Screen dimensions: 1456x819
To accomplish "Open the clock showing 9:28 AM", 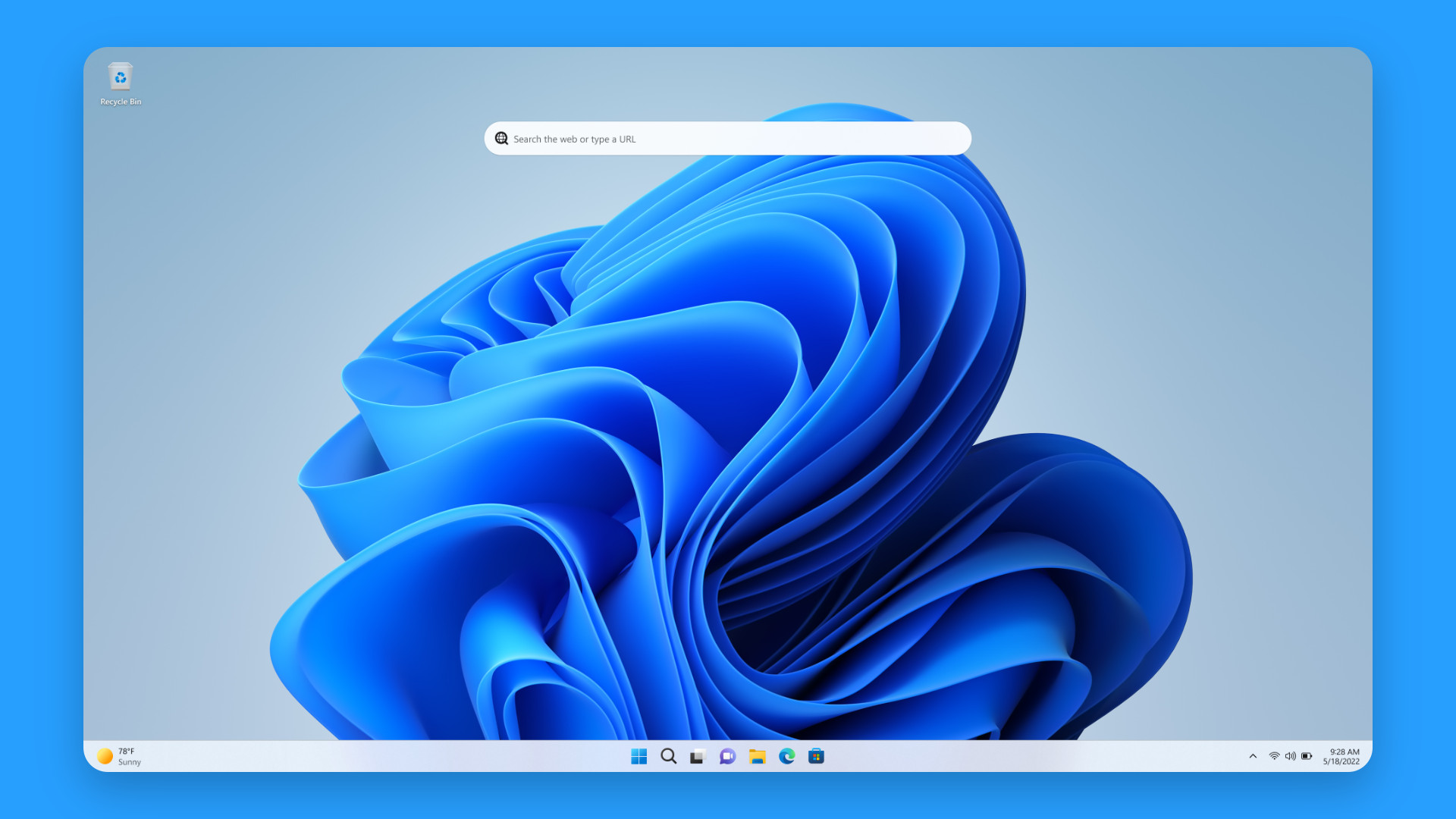I will (1341, 756).
